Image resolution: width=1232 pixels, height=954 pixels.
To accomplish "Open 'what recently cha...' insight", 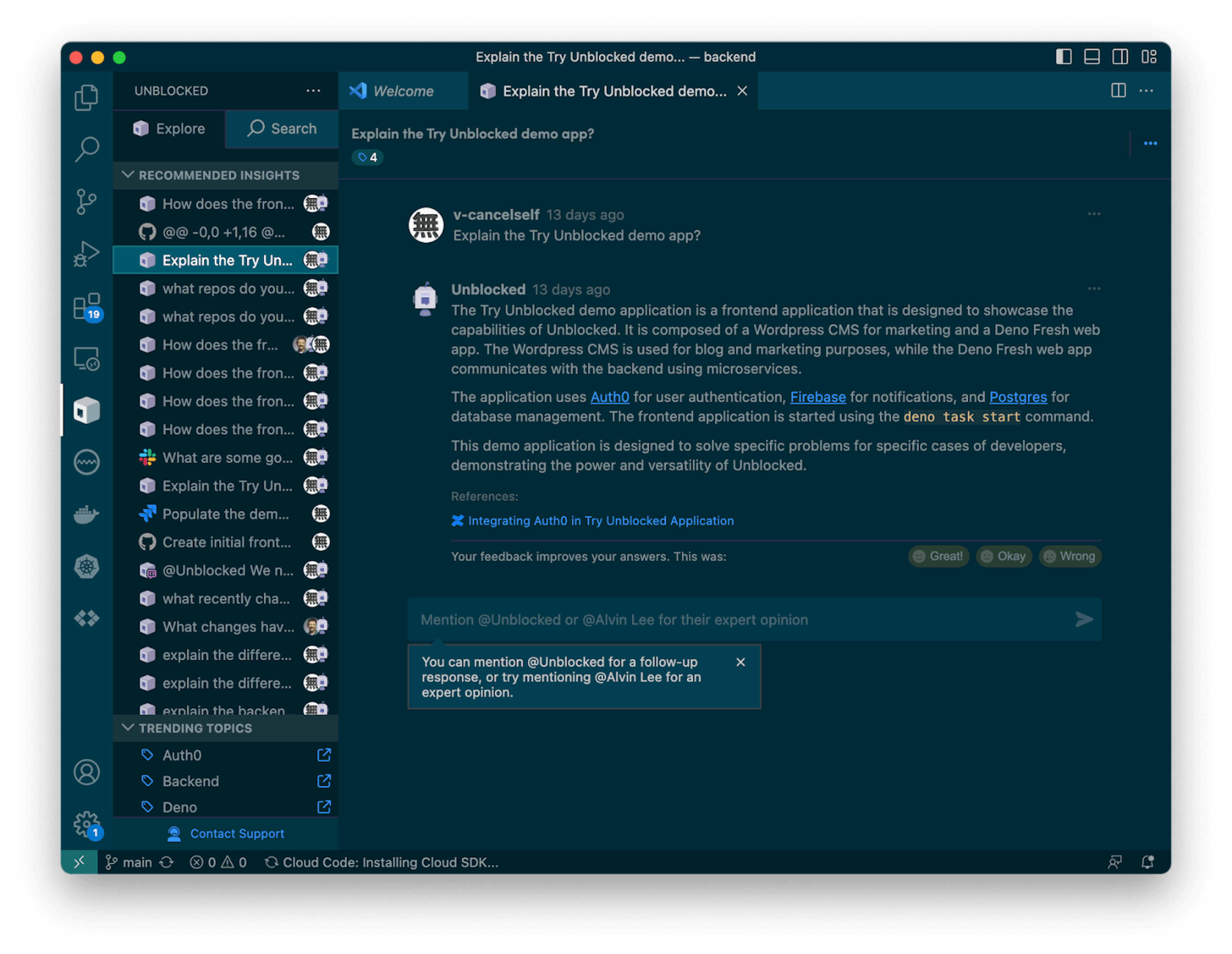I will [225, 598].
